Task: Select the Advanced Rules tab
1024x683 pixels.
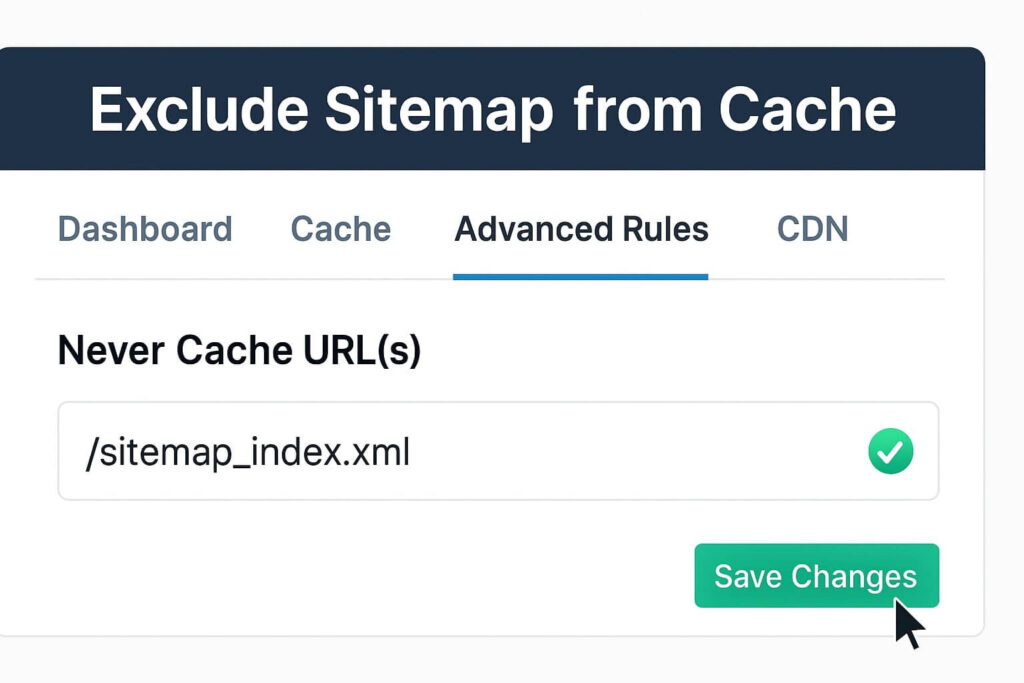Action: [580, 229]
